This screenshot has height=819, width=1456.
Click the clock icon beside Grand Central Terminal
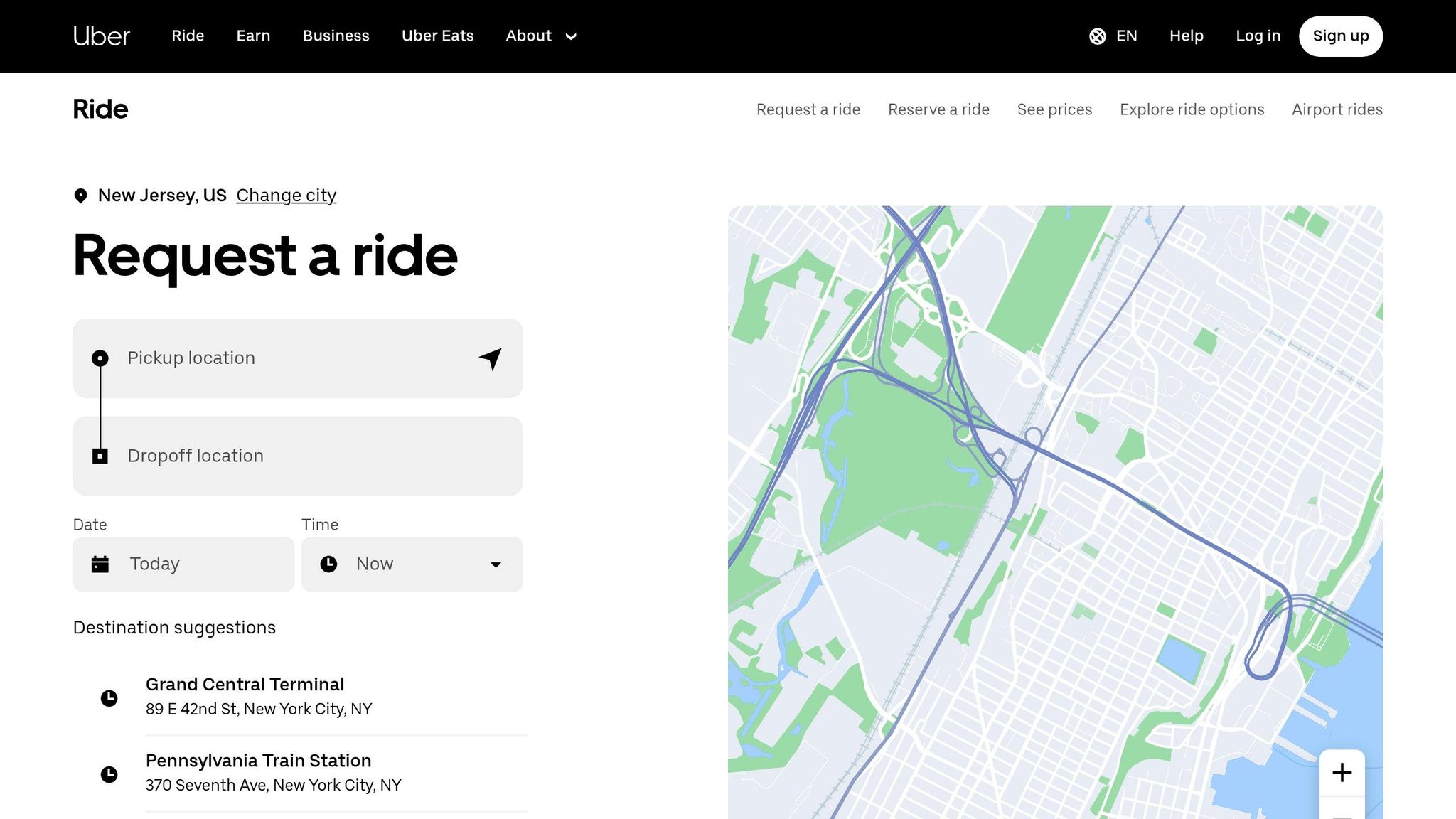pos(109,697)
